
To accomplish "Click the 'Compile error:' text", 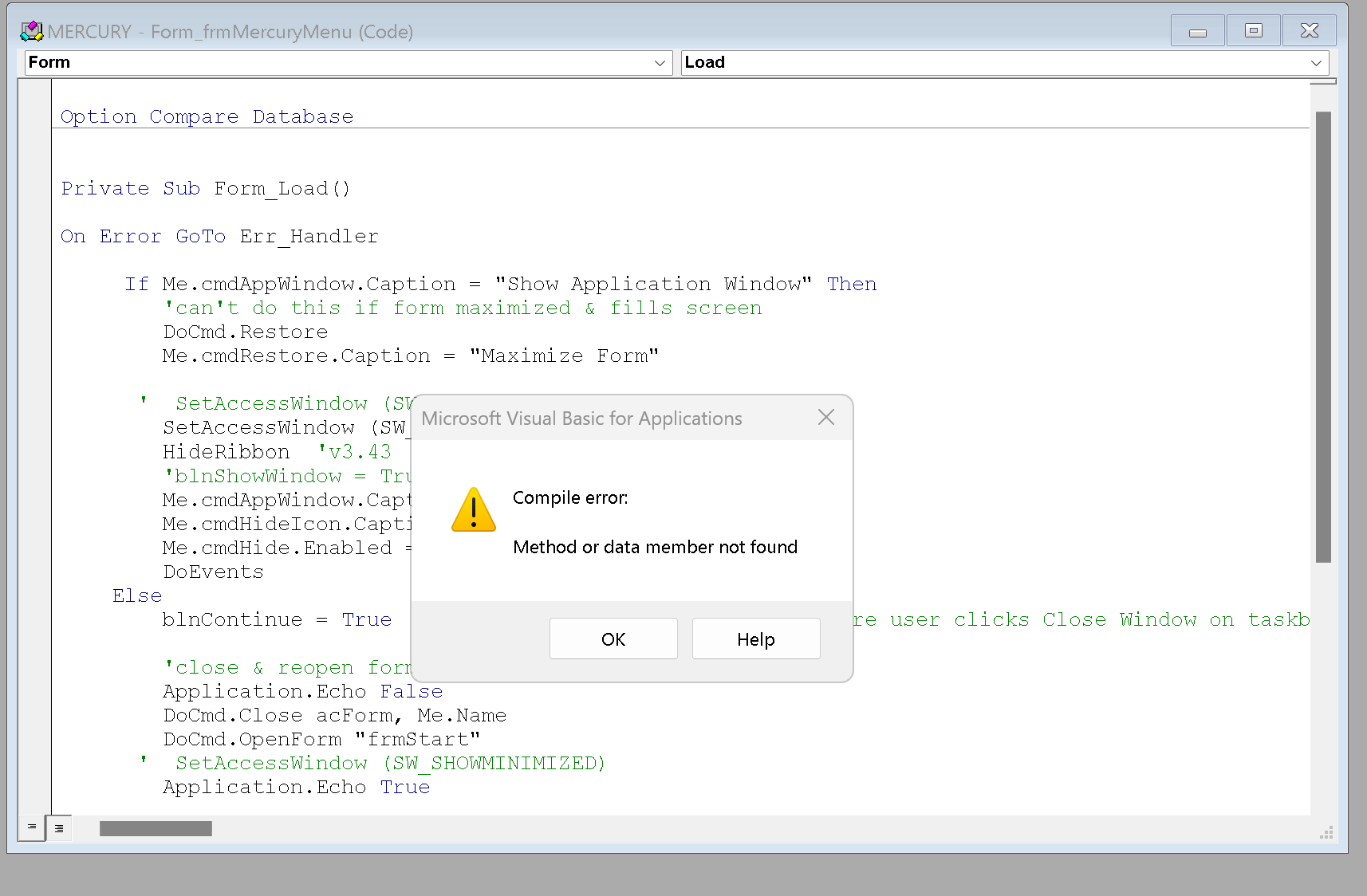I will coord(570,497).
